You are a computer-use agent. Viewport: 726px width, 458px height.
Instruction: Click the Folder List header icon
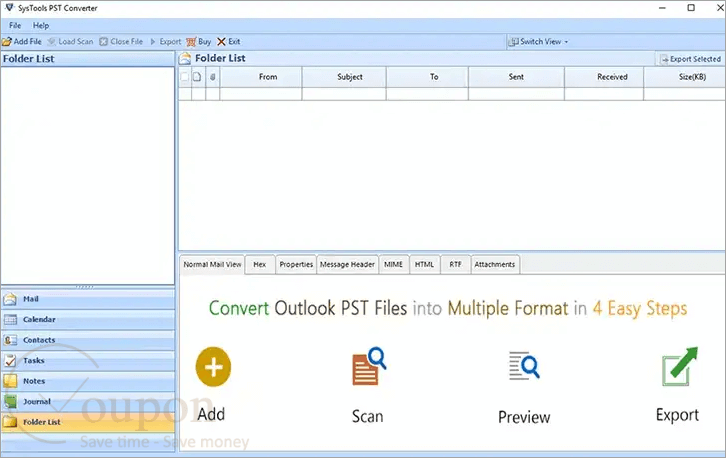pyautogui.click(x=186, y=58)
